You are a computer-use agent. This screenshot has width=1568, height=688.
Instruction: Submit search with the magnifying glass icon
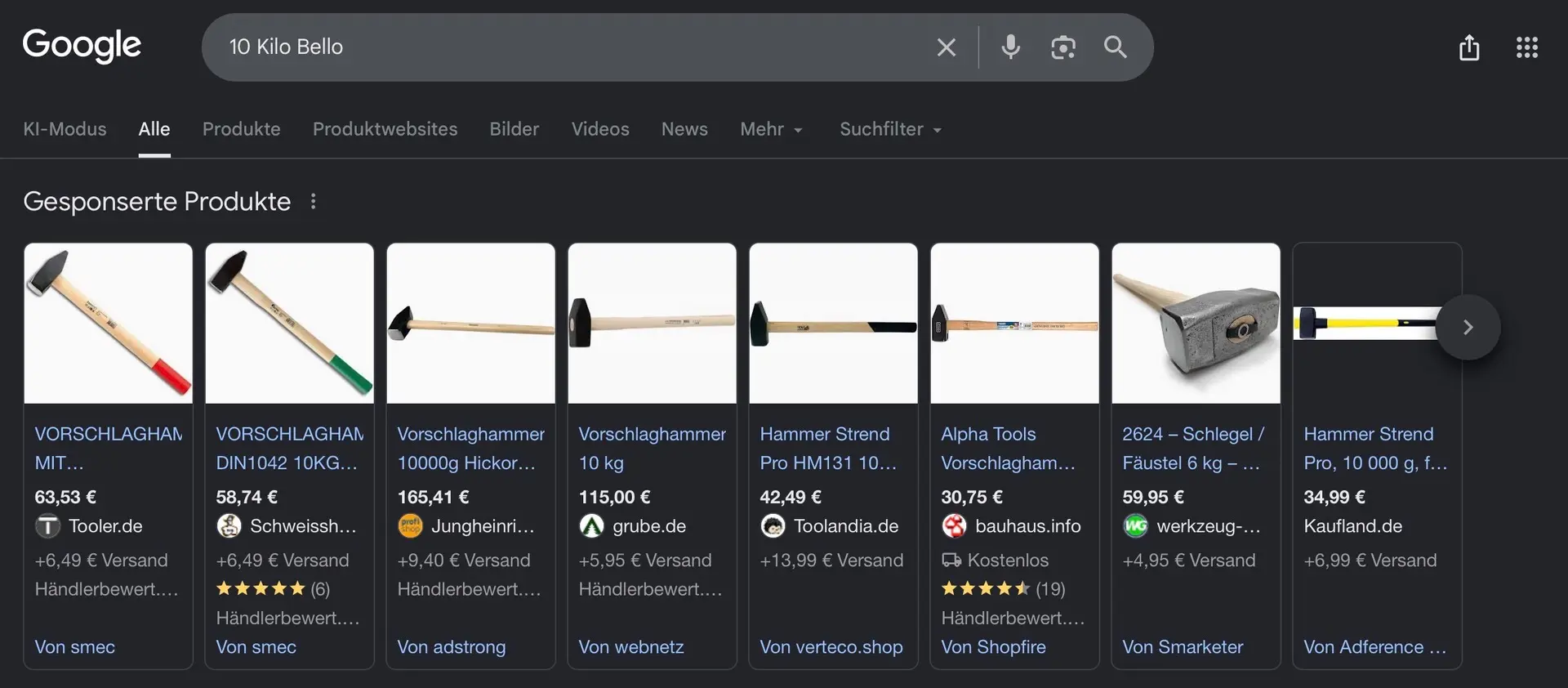[x=1115, y=47]
